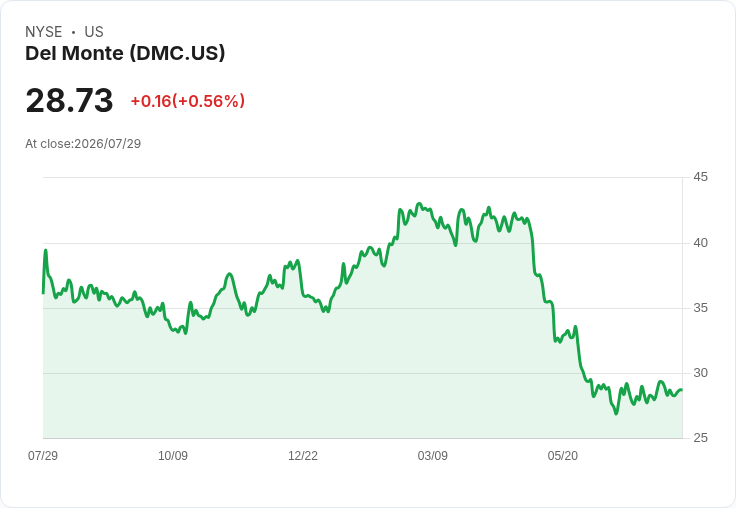The width and height of the screenshot is (736, 508).
Task: Click the 07/29 date axis label
Action: (x=43, y=455)
